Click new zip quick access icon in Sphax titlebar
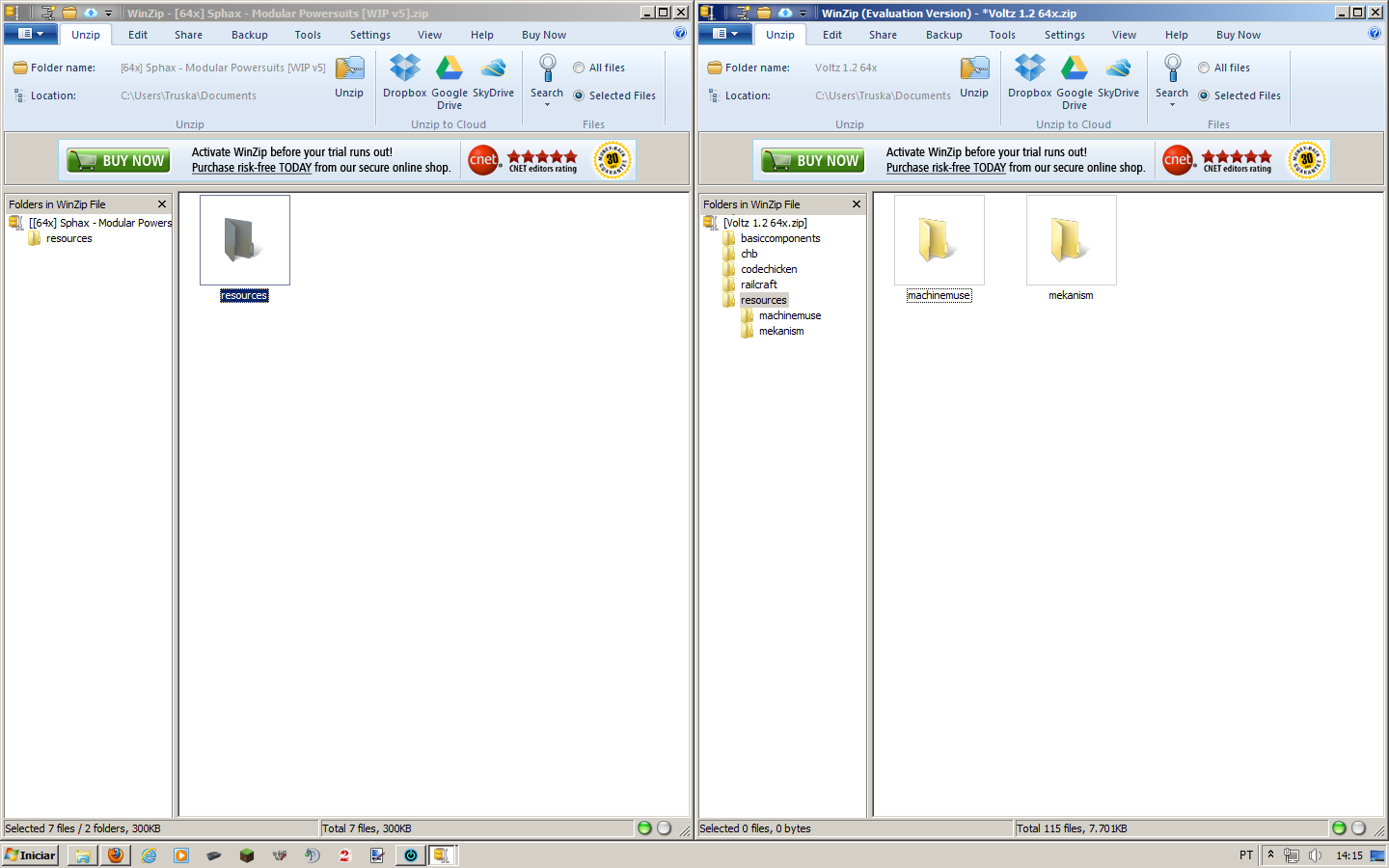The image size is (1389, 868). [x=48, y=13]
